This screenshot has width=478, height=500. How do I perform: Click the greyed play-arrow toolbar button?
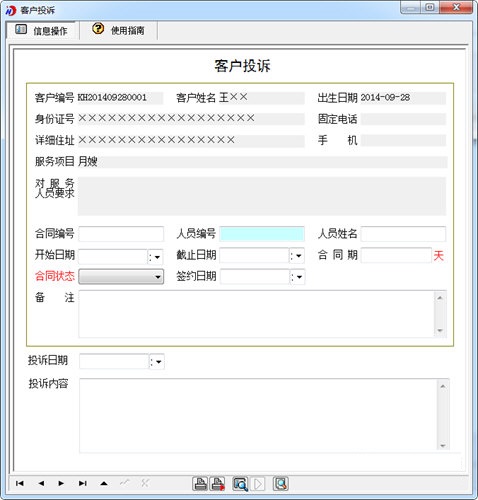[258, 484]
